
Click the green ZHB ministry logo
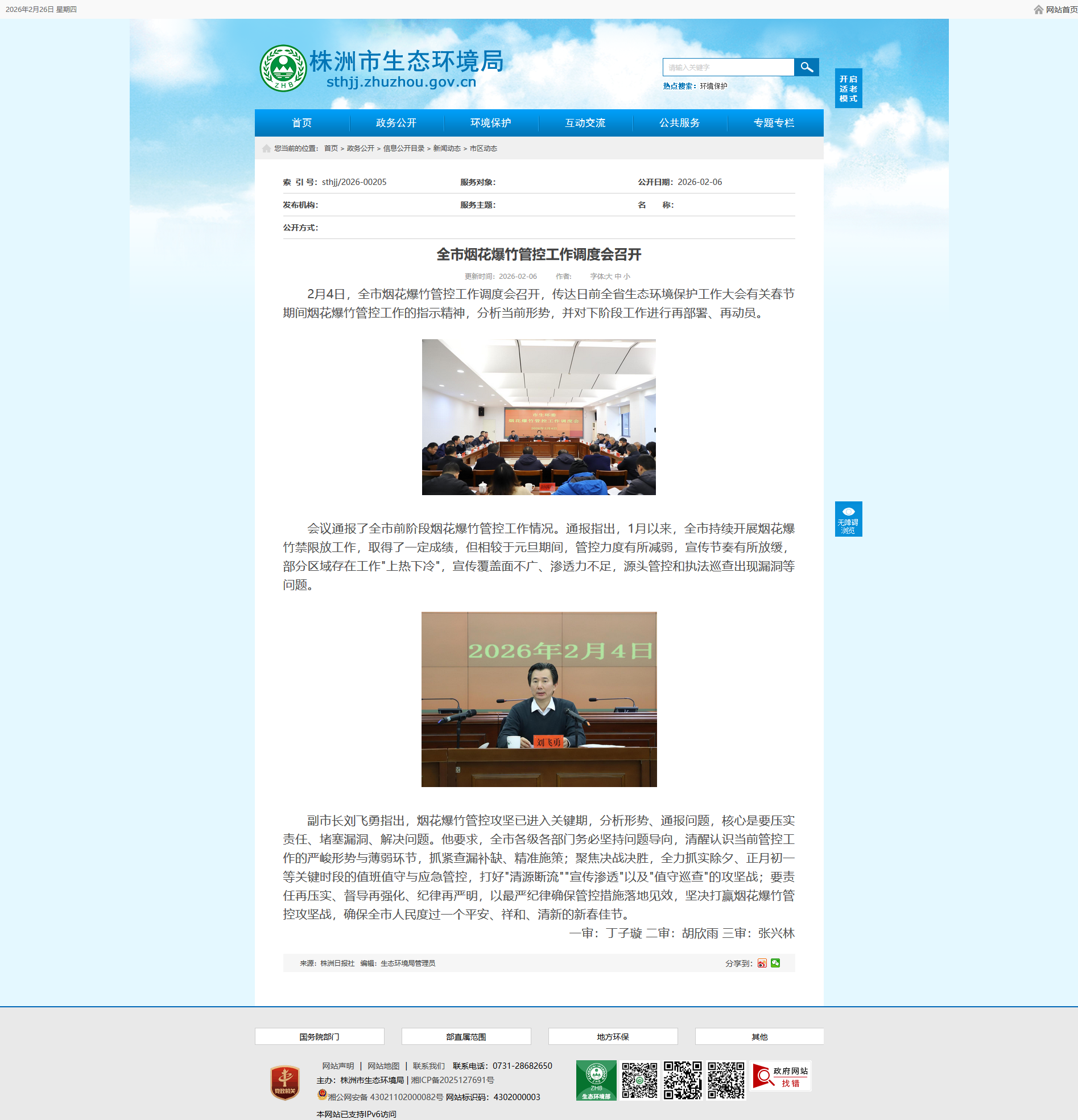point(596,1080)
